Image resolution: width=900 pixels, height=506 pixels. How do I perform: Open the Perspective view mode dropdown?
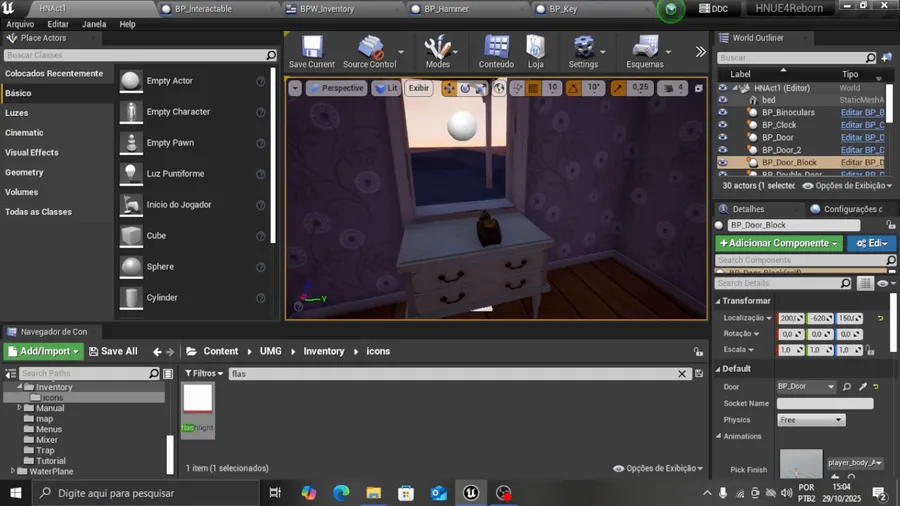coord(337,88)
